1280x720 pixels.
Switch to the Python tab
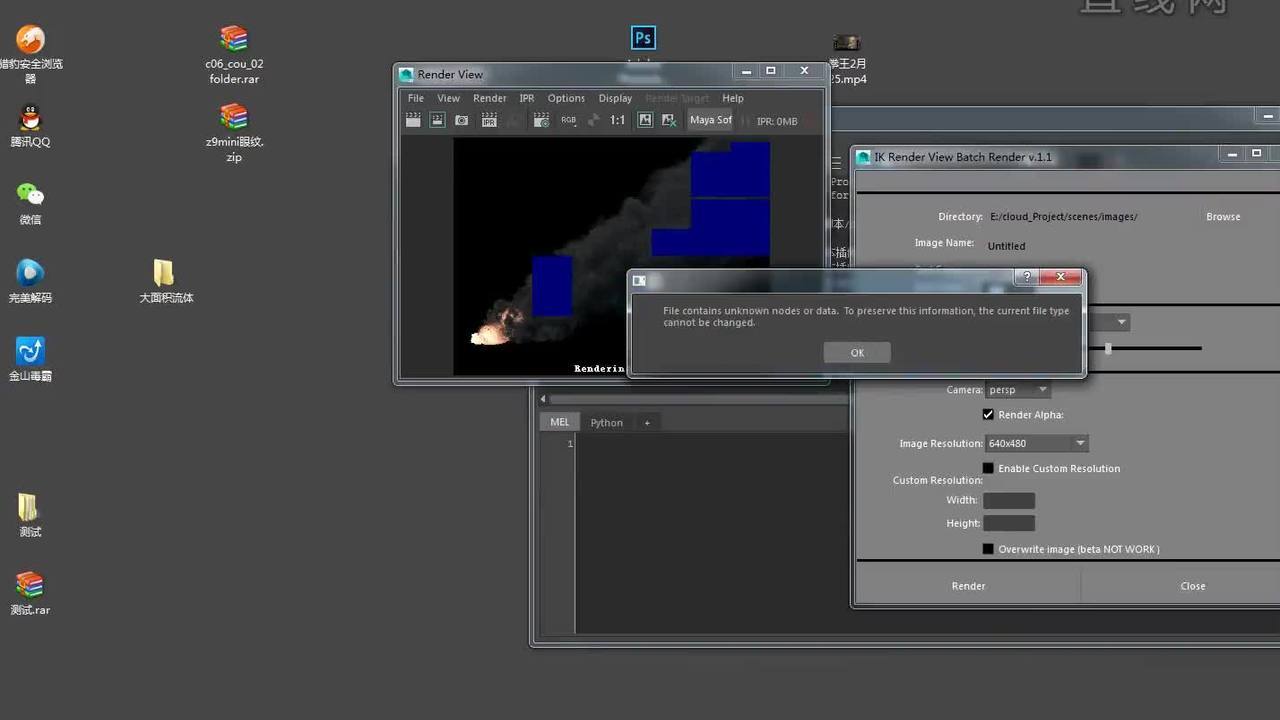(606, 422)
